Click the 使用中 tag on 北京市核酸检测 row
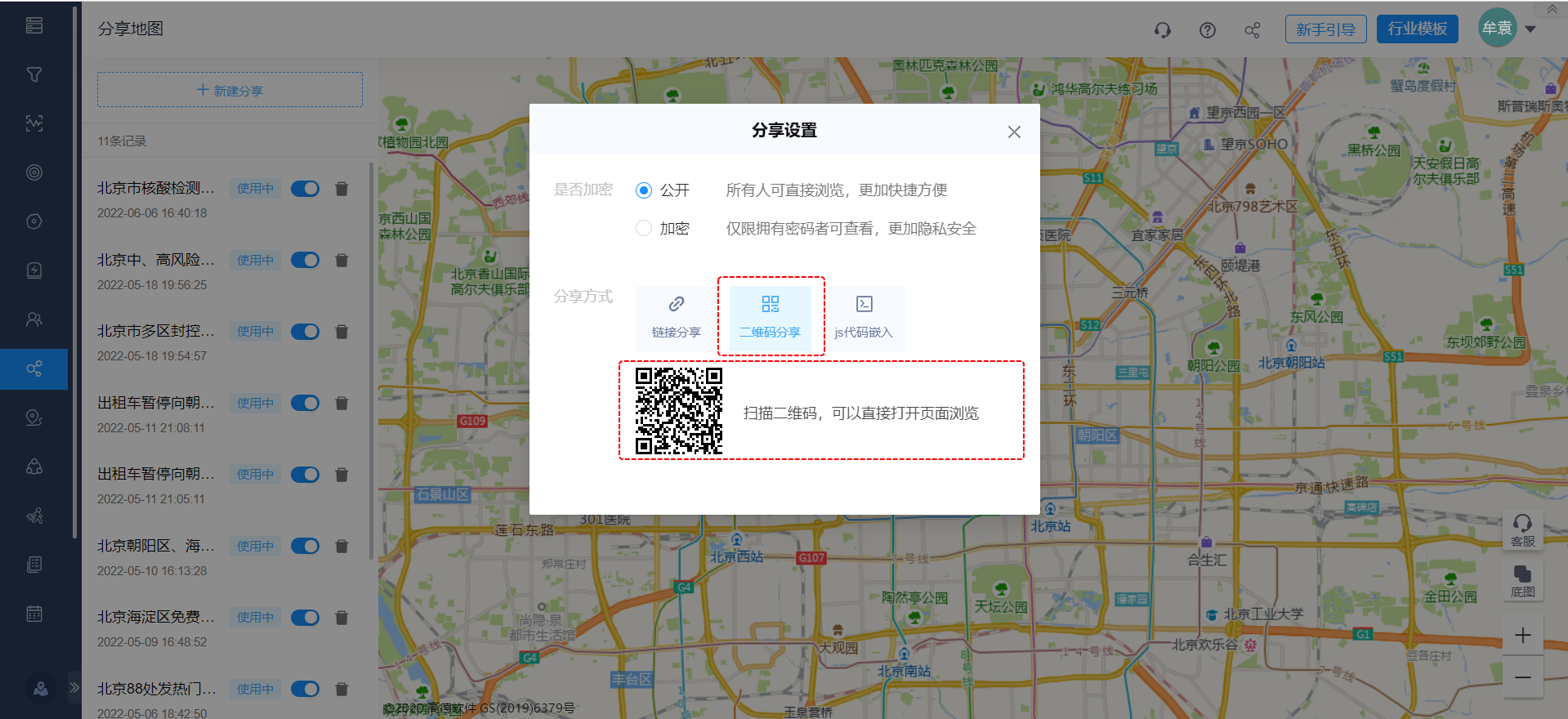 point(255,189)
